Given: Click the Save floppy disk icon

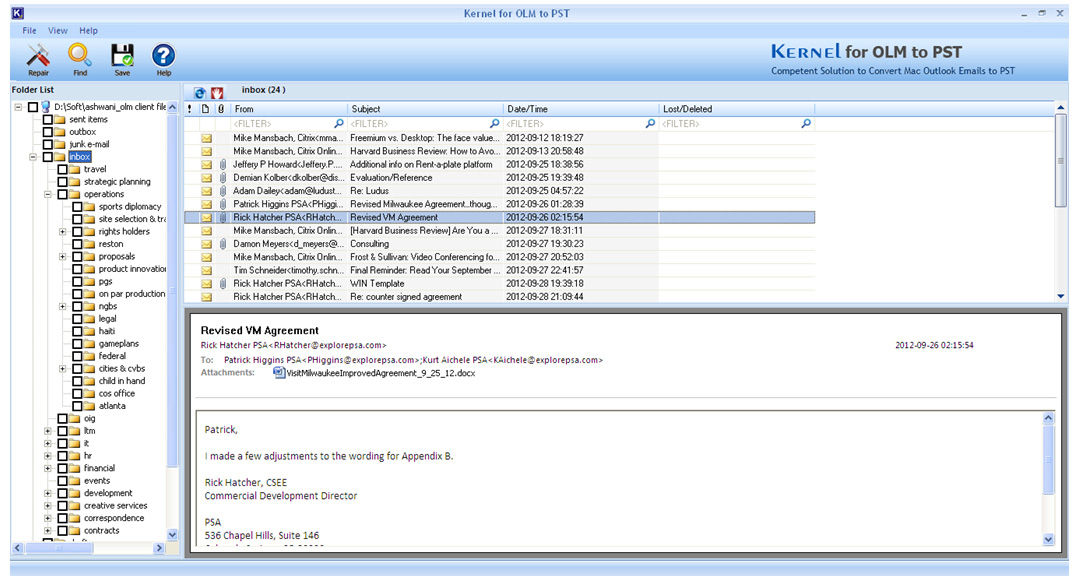Looking at the screenshot, I should 122,55.
